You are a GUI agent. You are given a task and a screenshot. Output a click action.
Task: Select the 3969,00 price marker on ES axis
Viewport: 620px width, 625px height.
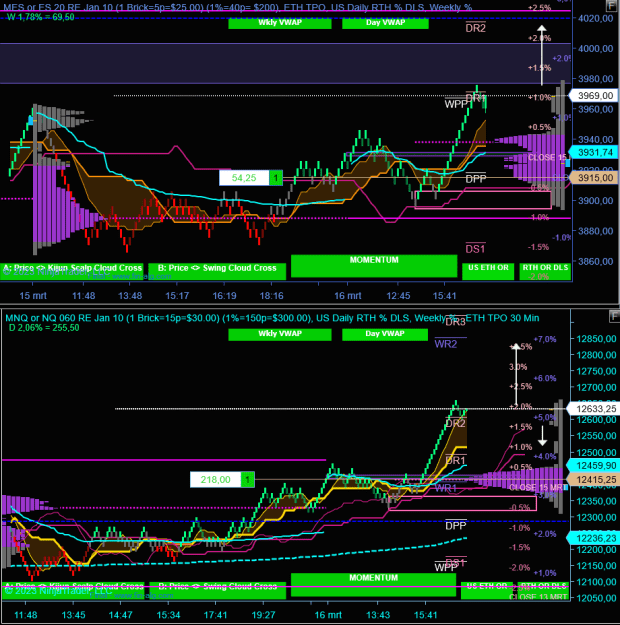593,96
